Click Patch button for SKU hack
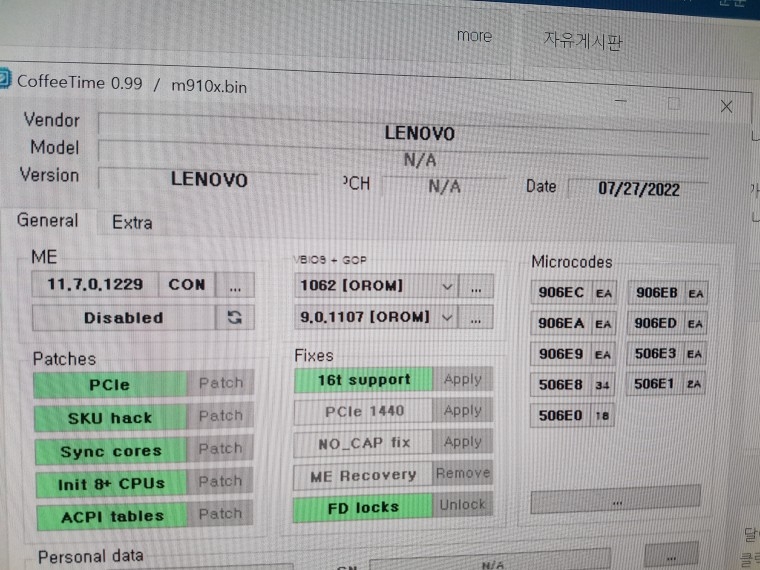The image size is (760, 570). tap(221, 416)
